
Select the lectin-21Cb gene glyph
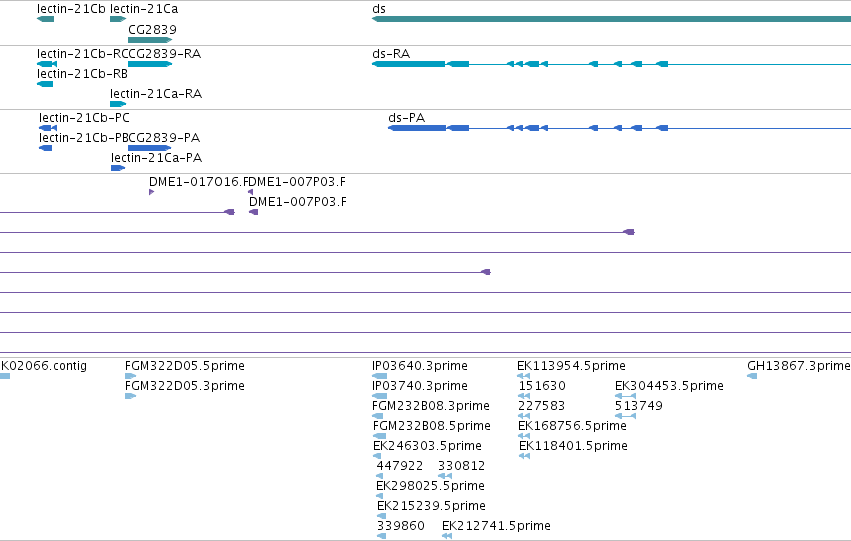(x=46, y=19)
